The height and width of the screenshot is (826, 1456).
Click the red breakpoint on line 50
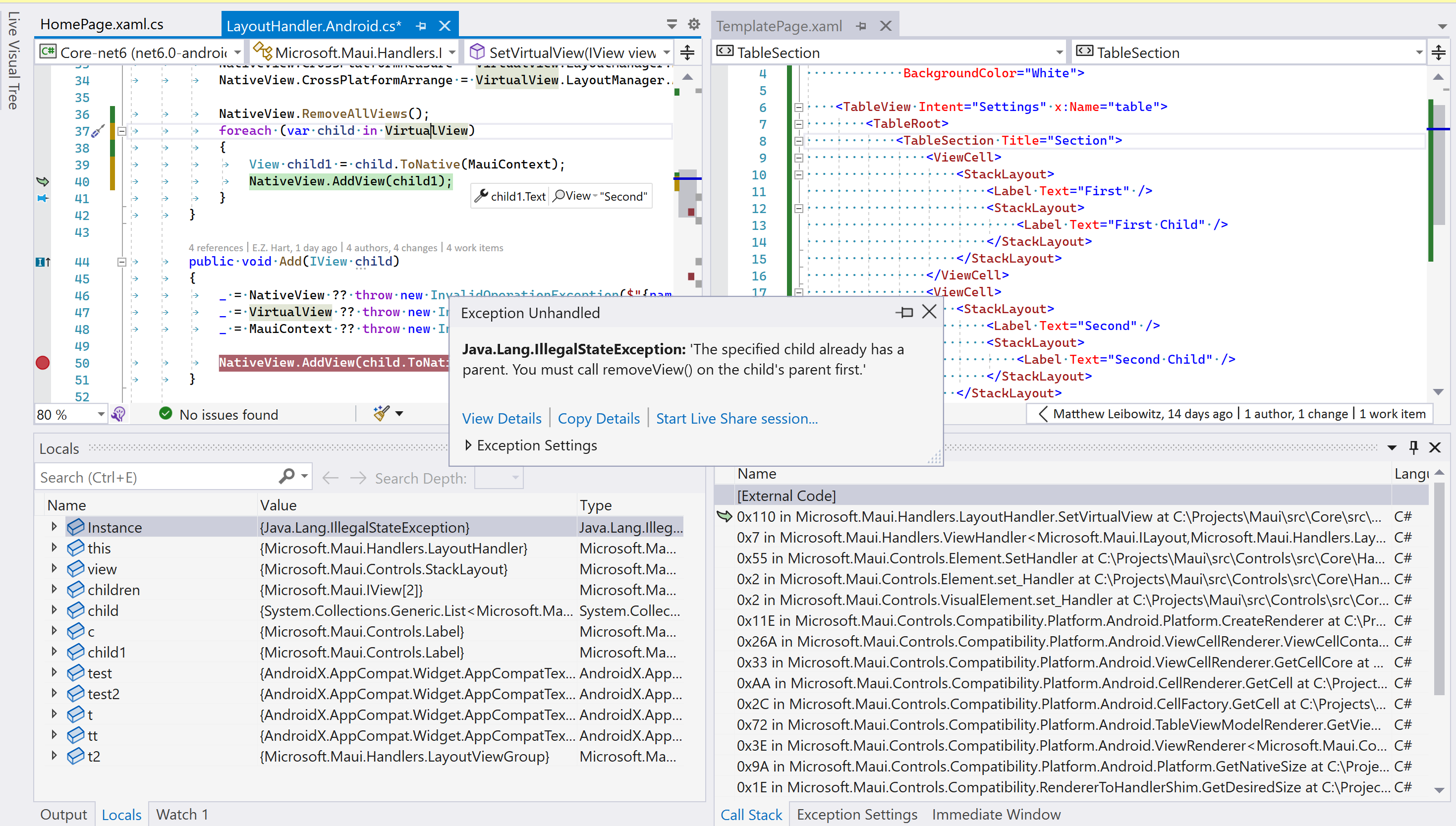pyautogui.click(x=43, y=363)
